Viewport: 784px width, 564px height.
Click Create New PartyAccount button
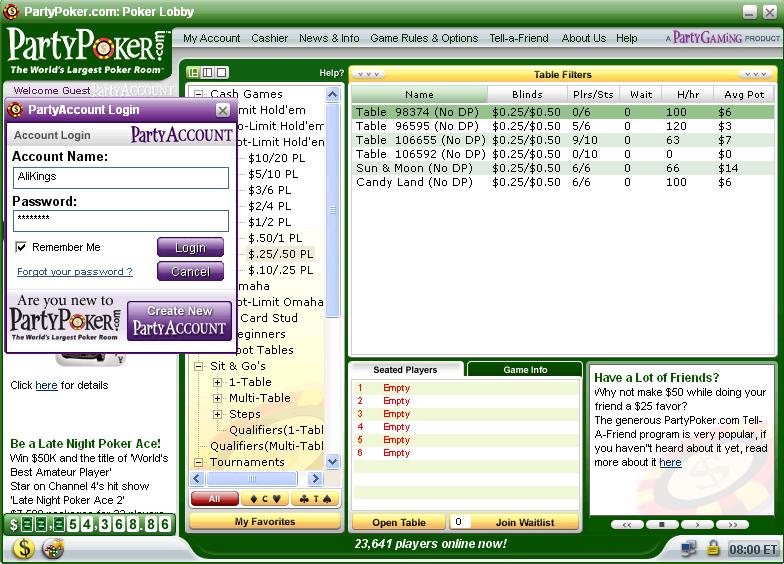180,320
